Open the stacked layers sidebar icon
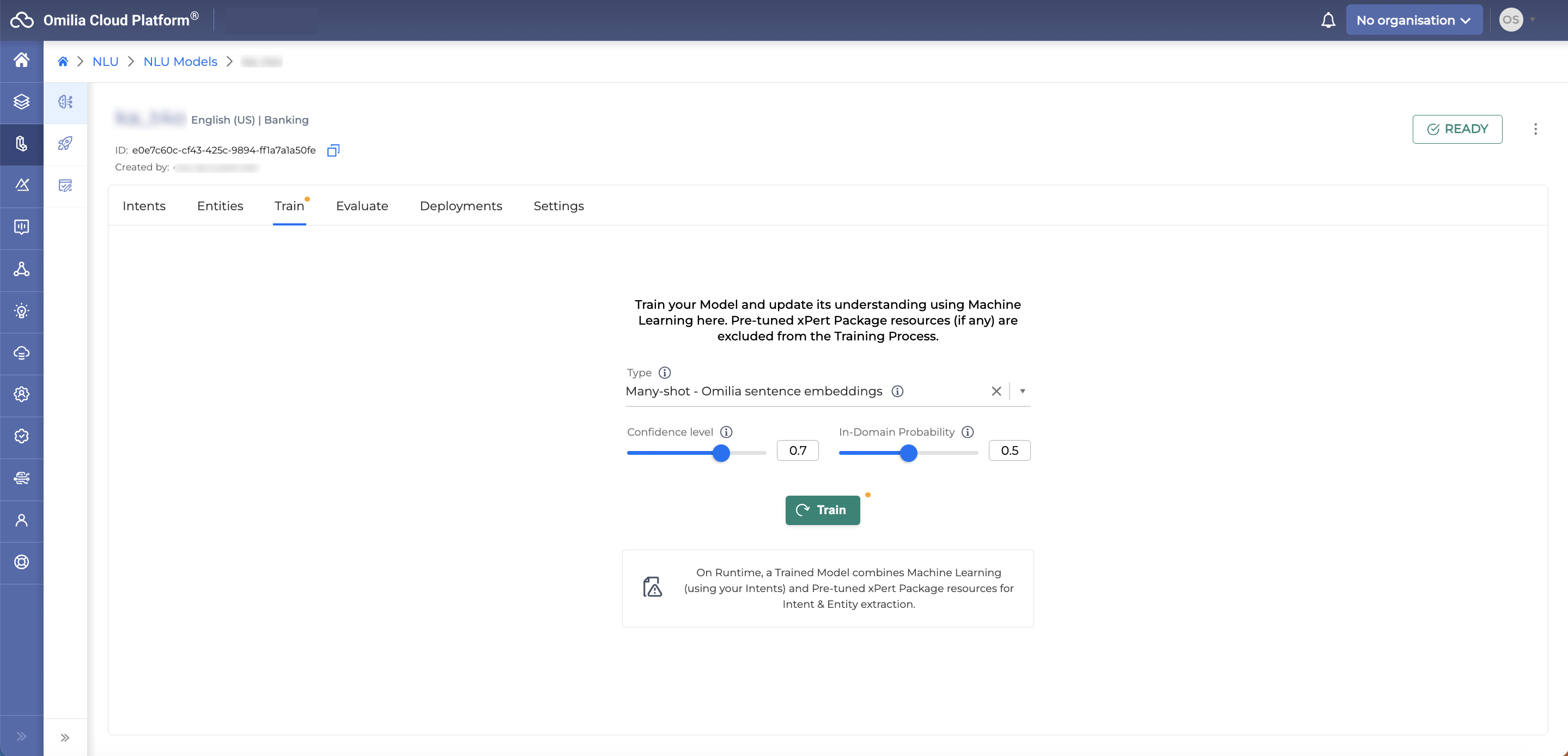Viewport: 1568px width, 756px height. click(x=22, y=102)
